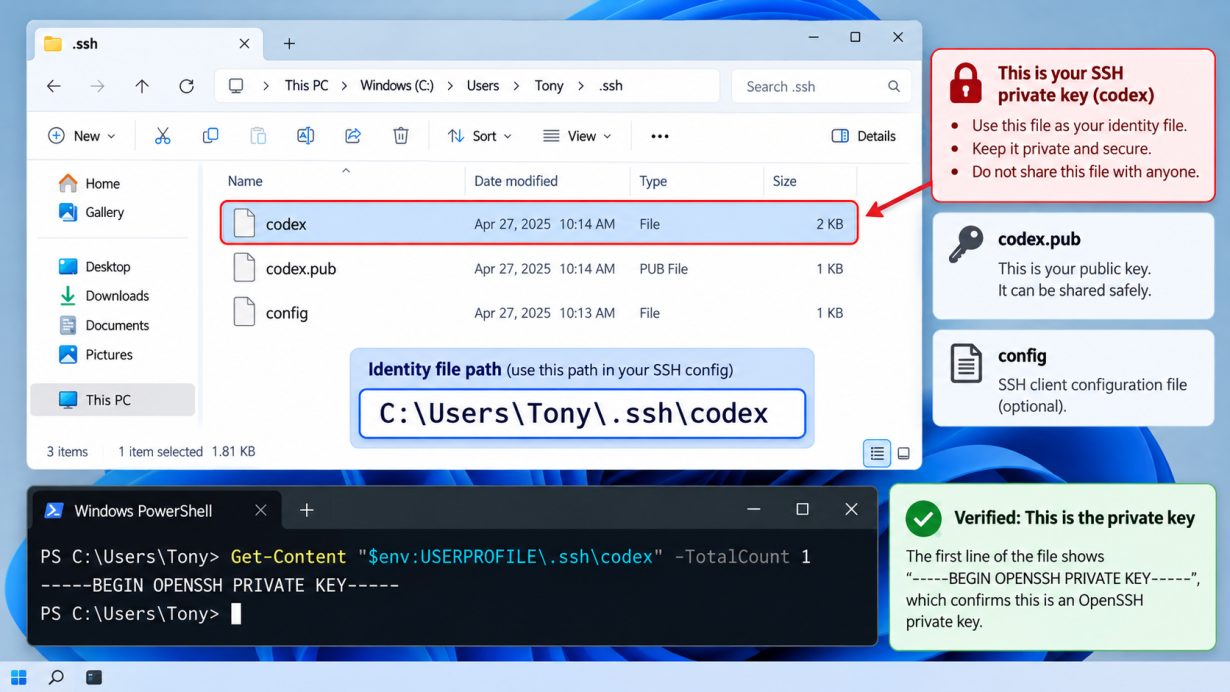Switch to details list view icon
This screenshot has height=692, width=1230.
pyautogui.click(x=877, y=453)
